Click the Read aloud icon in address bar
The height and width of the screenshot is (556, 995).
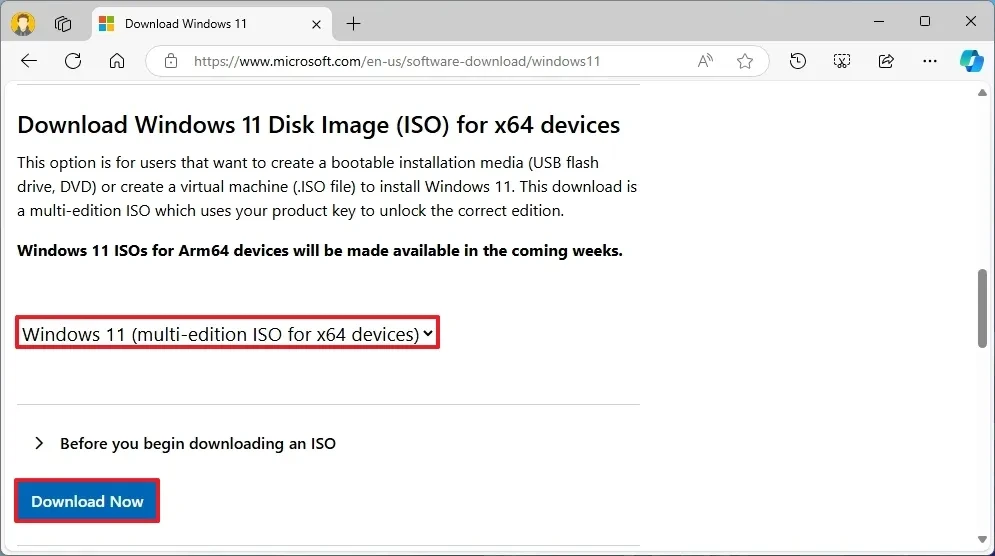[x=705, y=61]
